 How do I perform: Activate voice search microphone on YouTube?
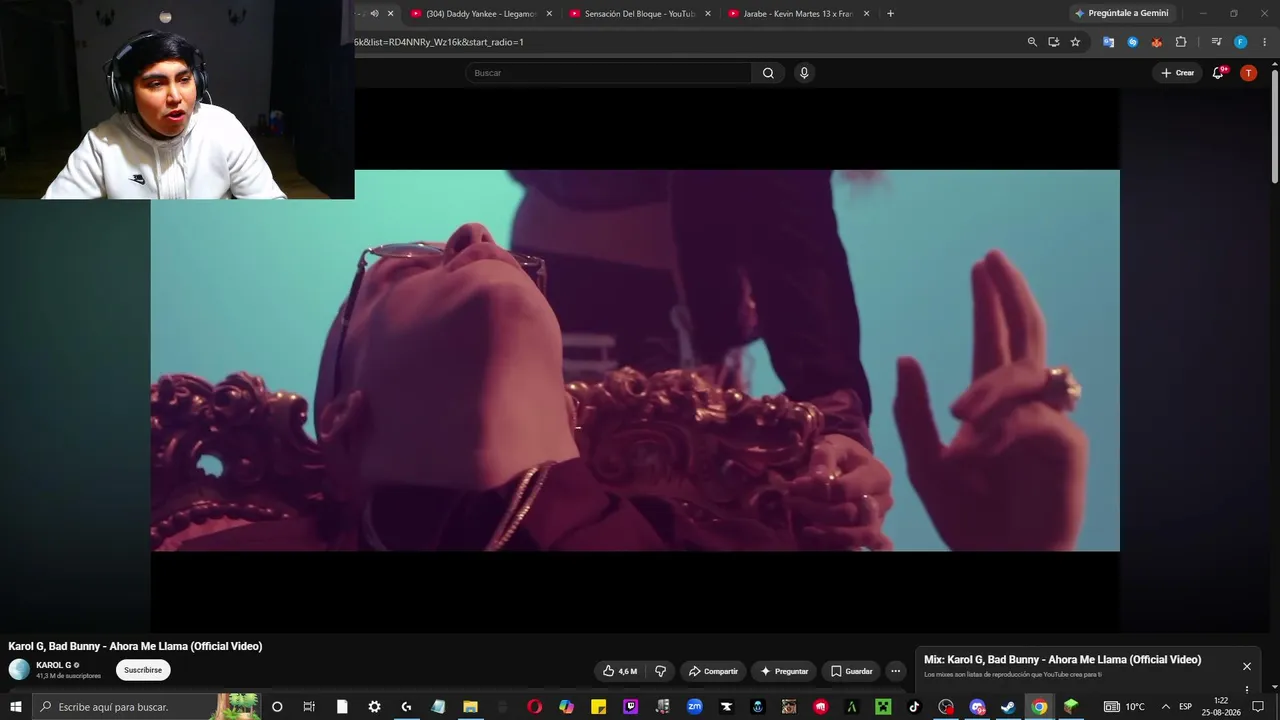(x=803, y=73)
